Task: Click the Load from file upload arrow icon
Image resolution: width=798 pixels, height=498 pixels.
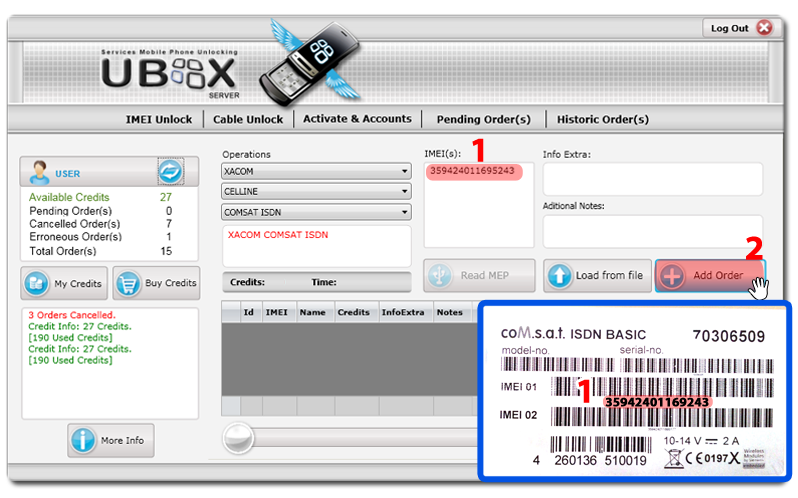Action: pyautogui.click(x=559, y=275)
